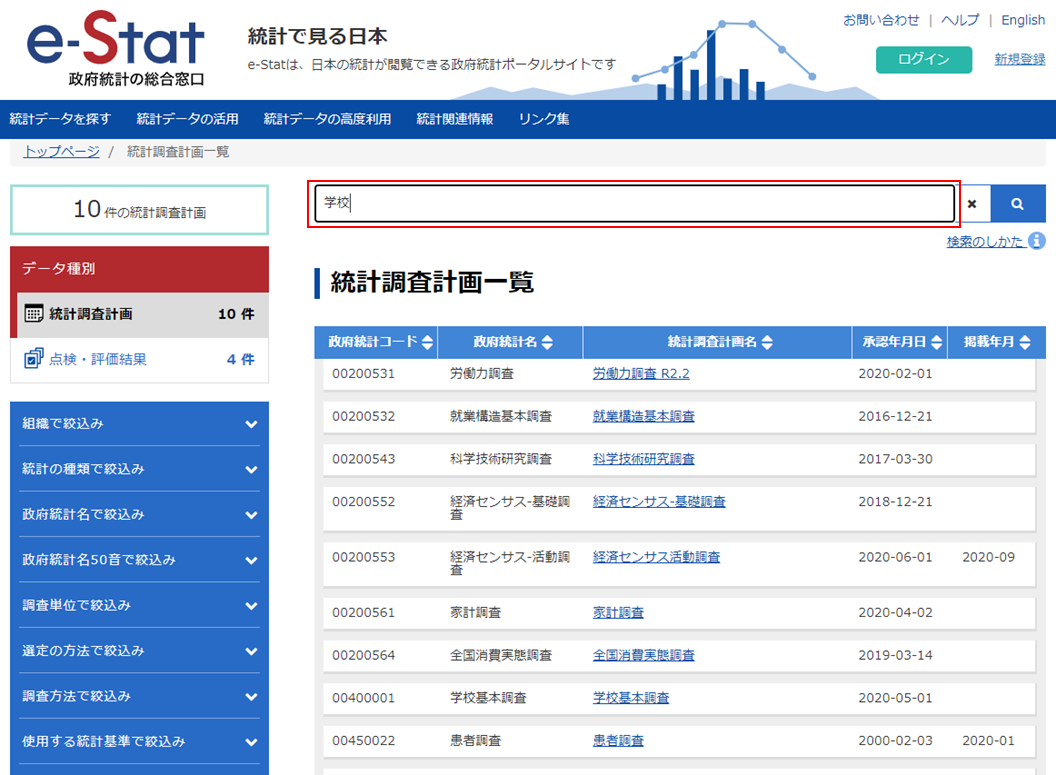The height and width of the screenshot is (775, 1056).
Task: Sort by 承認年月日 arrows
Action: [936, 342]
